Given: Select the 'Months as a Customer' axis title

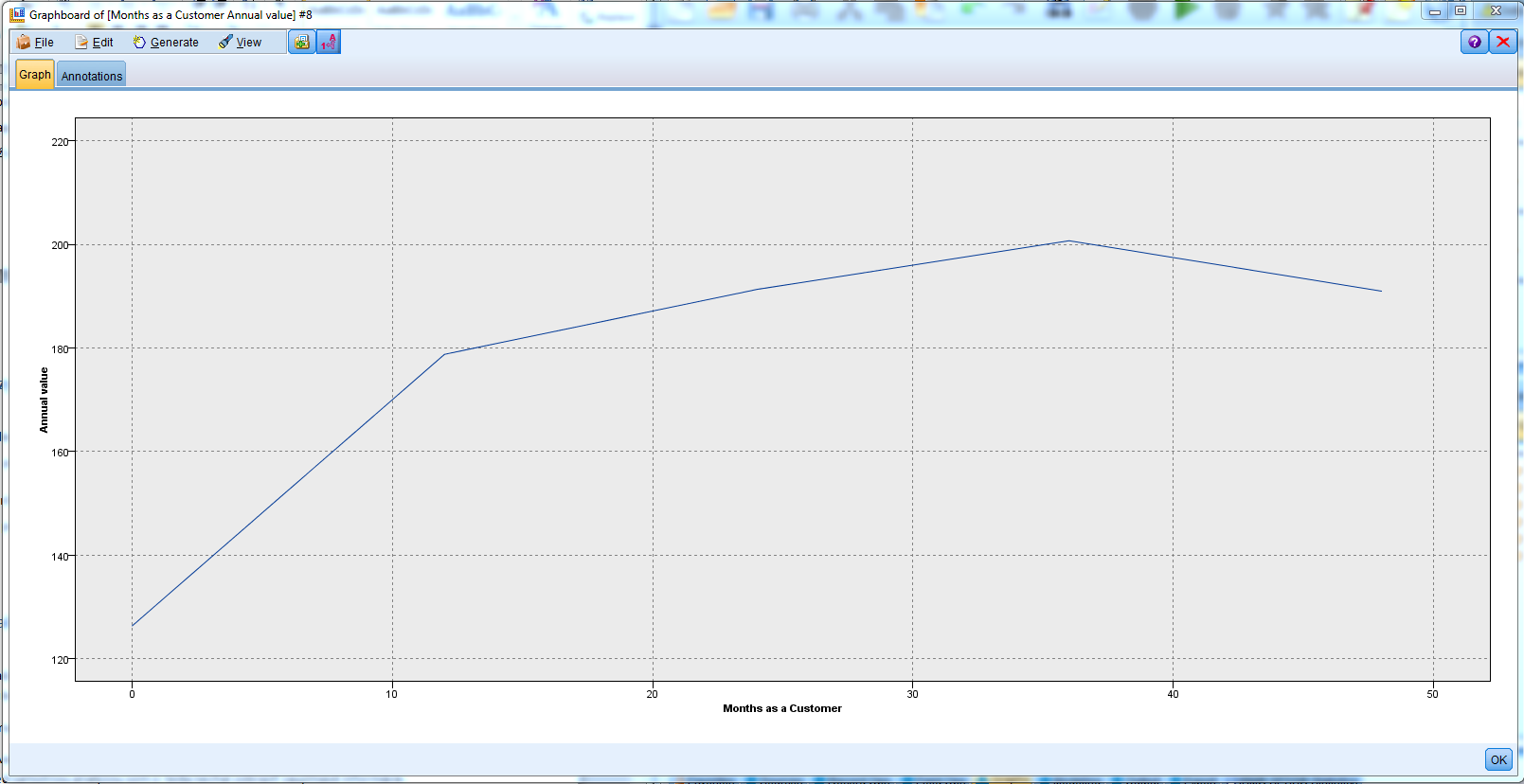Looking at the screenshot, I should (x=781, y=708).
